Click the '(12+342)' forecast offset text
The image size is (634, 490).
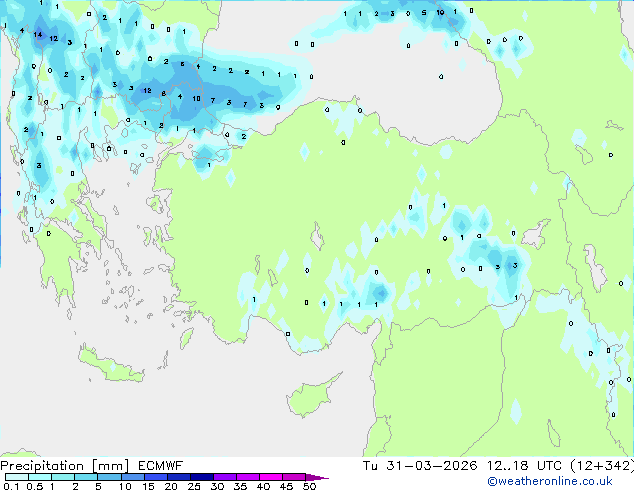pos(602,466)
